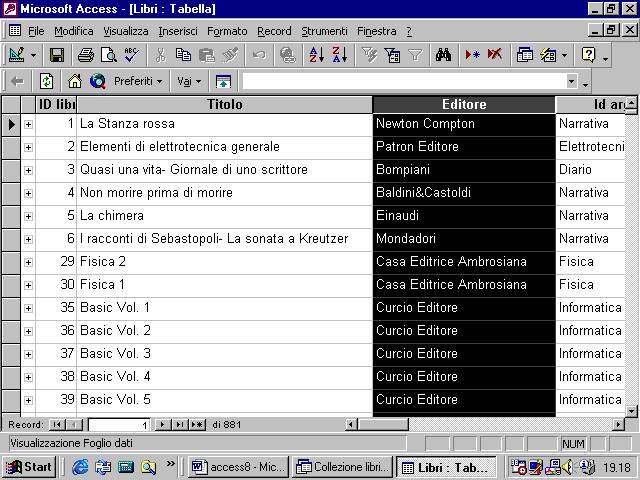
Task: Paste from clipboard icon
Action: [x=207, y=55]
